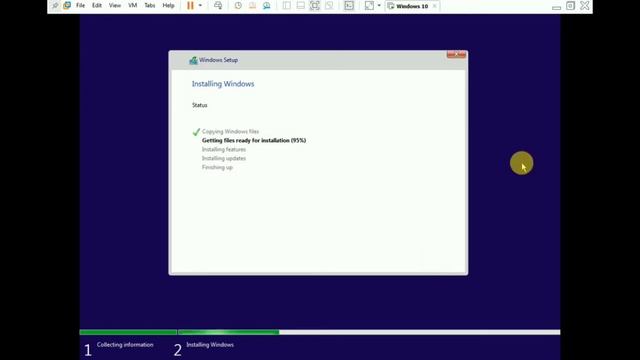Close the Windows 10 tab
640x360 pixels.
coord(435,6)
